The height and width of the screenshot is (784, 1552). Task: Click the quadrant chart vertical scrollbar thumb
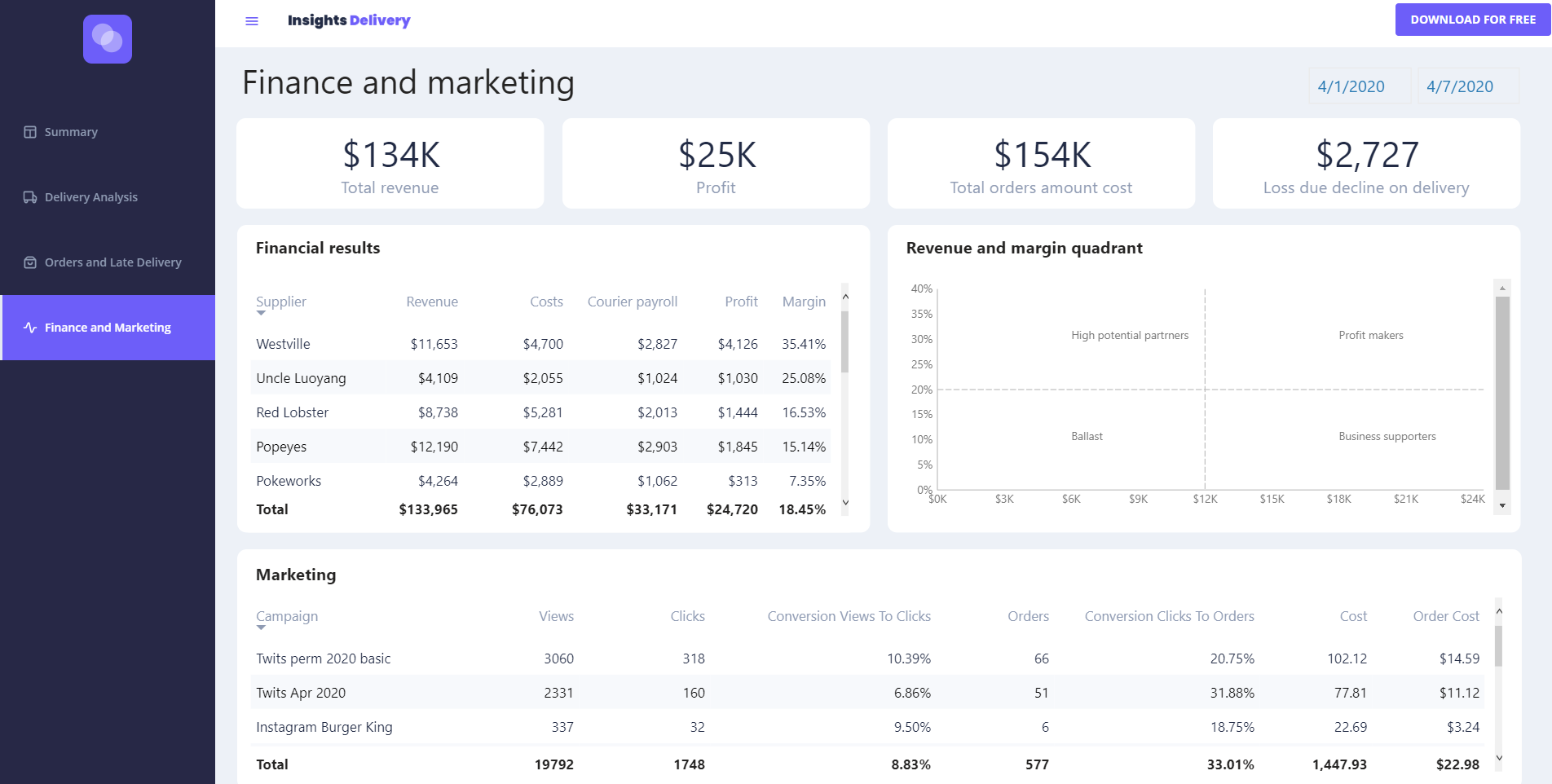pyautogui.click(x=1502, y=393)
